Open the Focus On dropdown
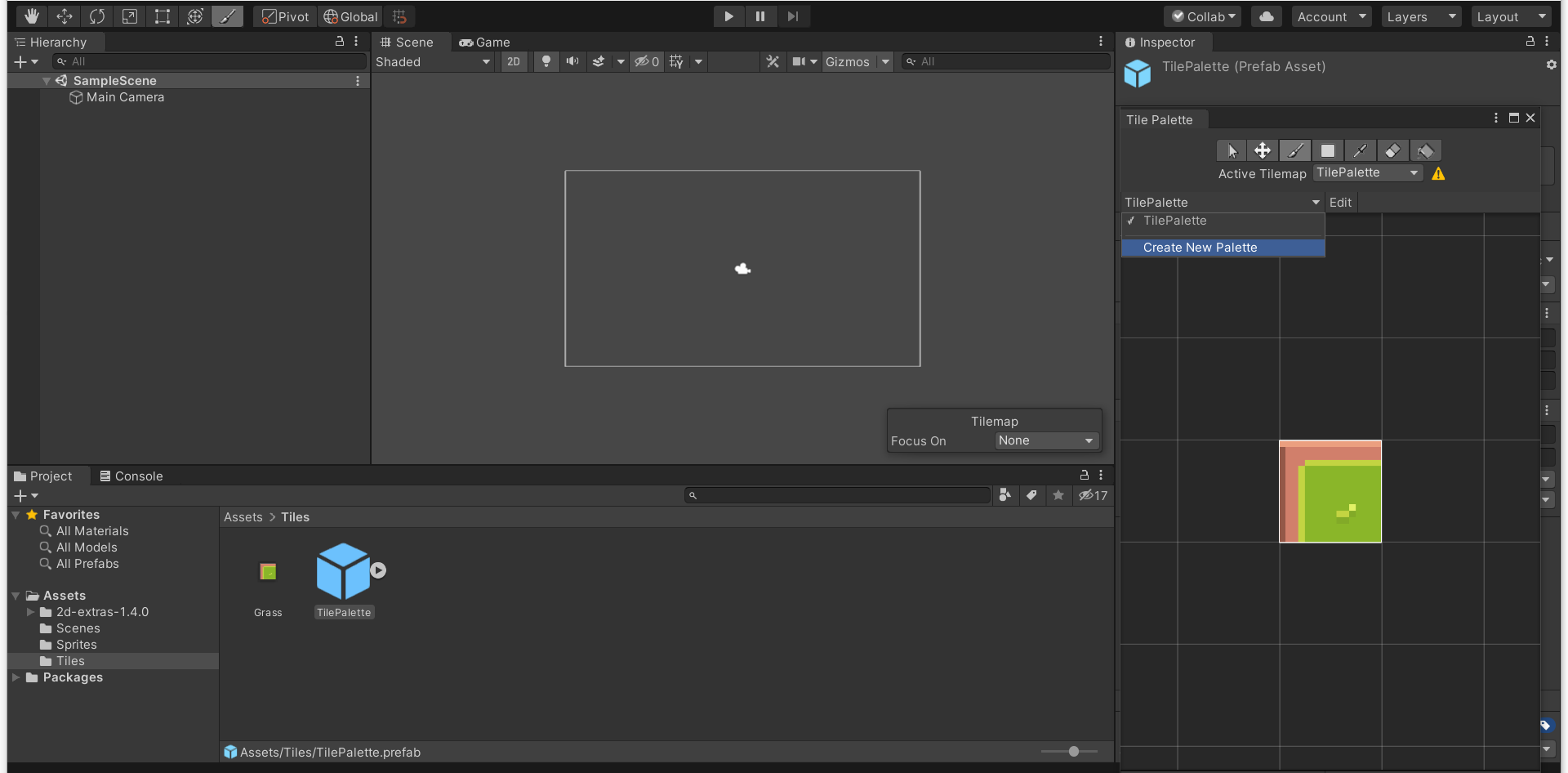The width and height of the screenshot is (1568, 773). 1046,440
